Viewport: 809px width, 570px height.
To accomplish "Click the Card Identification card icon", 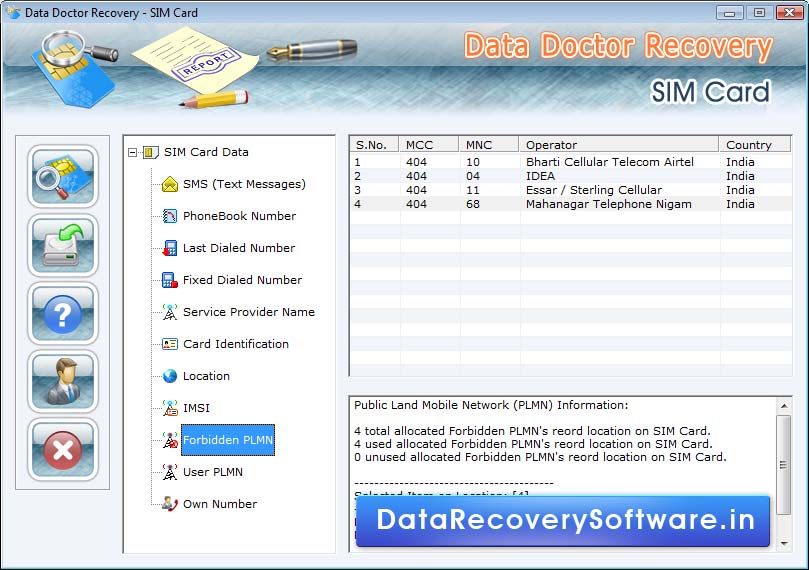I will 170,344.
